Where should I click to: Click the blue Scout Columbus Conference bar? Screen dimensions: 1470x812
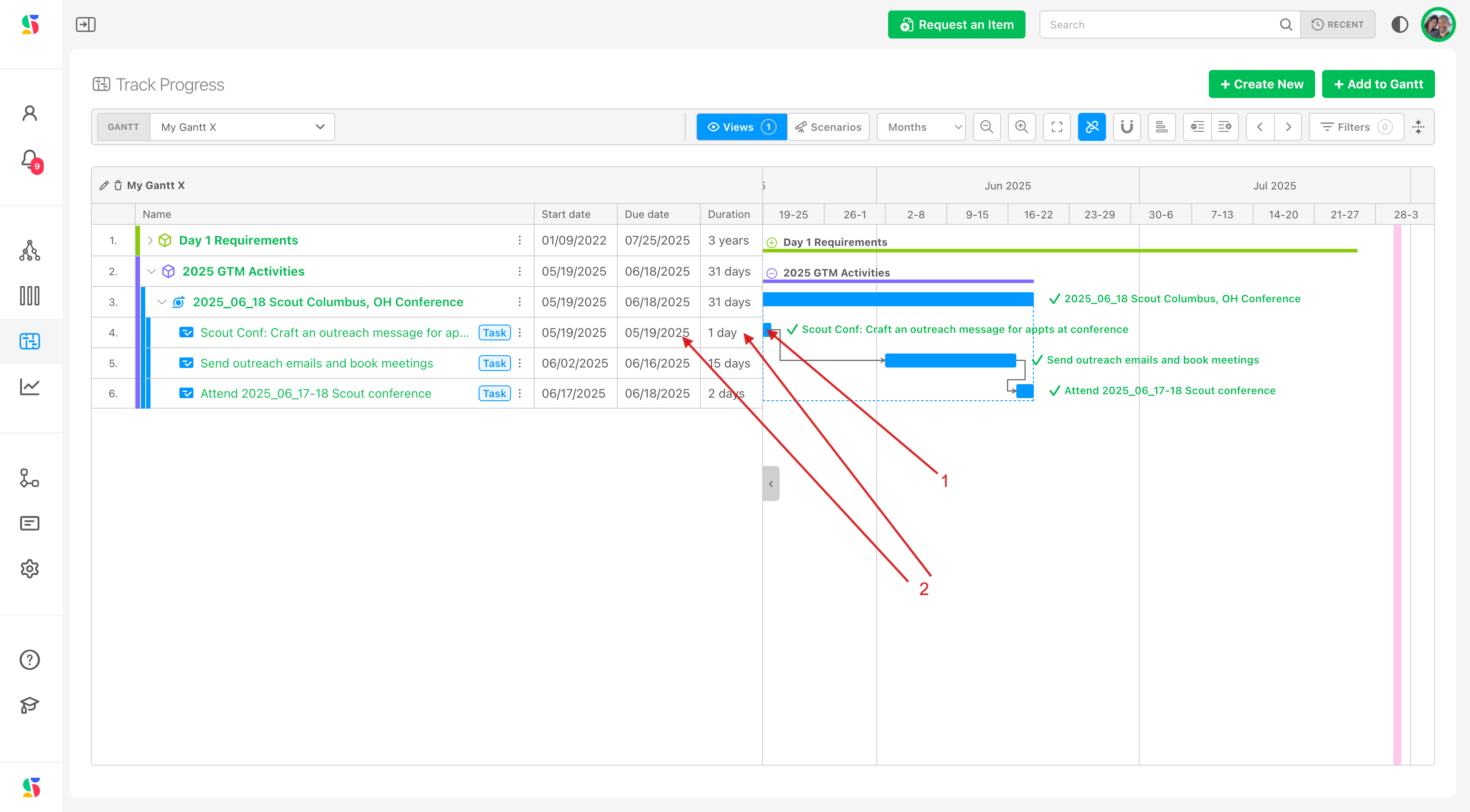point(898,299)
